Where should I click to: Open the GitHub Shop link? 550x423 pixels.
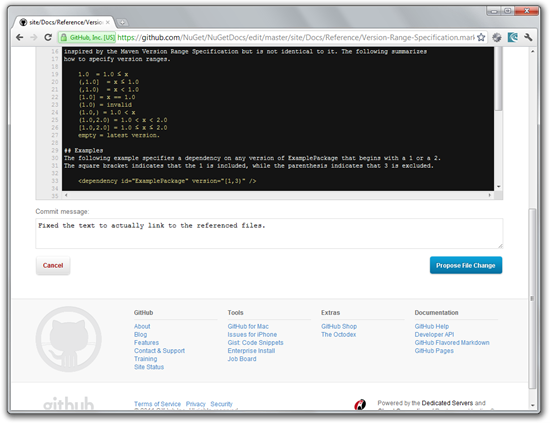tap(339, 326)
